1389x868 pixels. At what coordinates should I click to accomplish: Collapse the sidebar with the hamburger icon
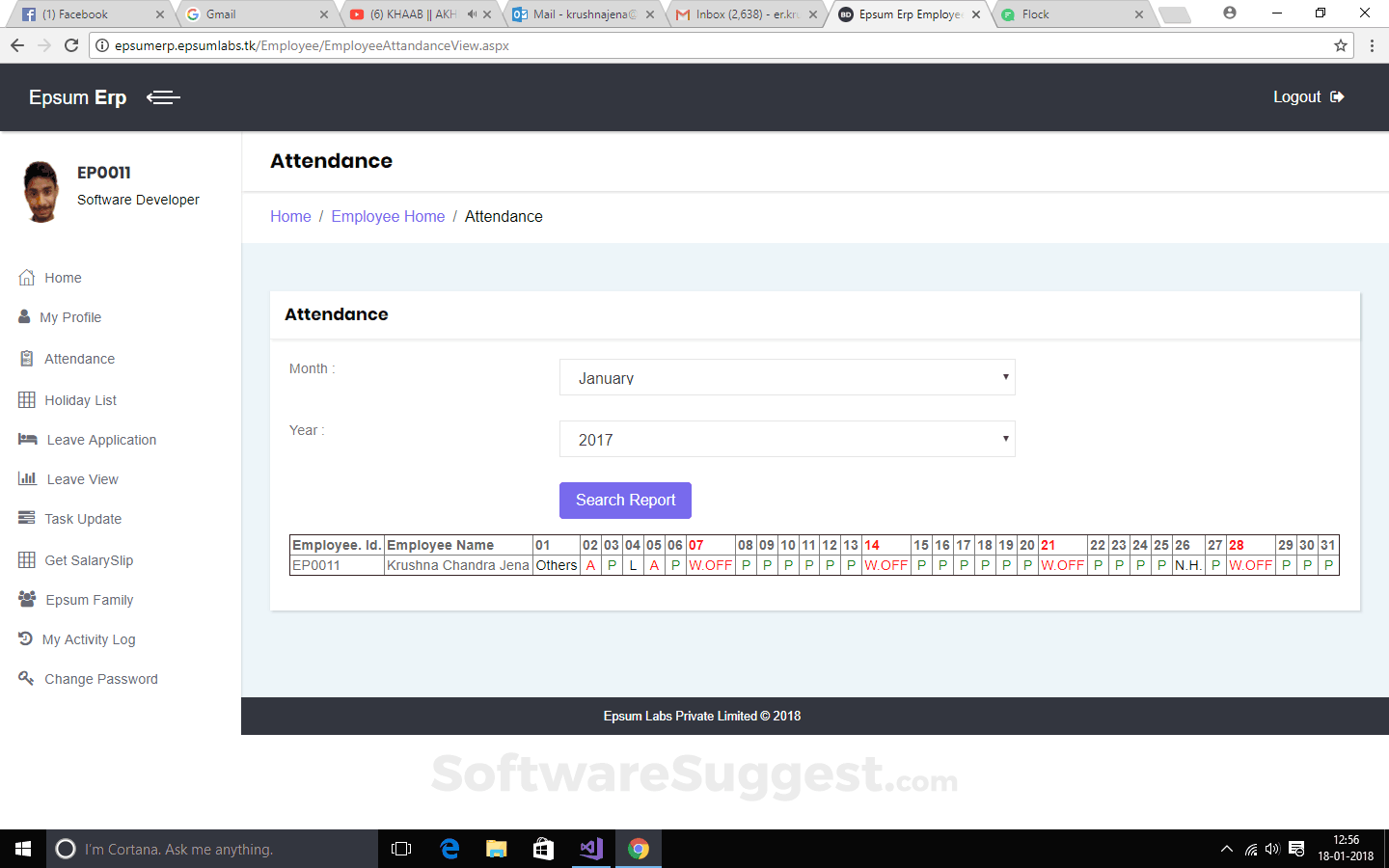coord(163,96)
